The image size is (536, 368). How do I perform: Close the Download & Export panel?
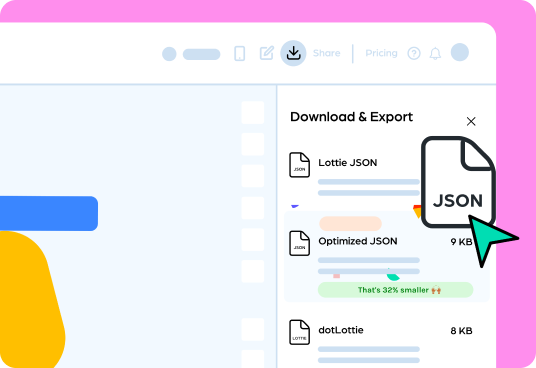[x=471, y=121]
